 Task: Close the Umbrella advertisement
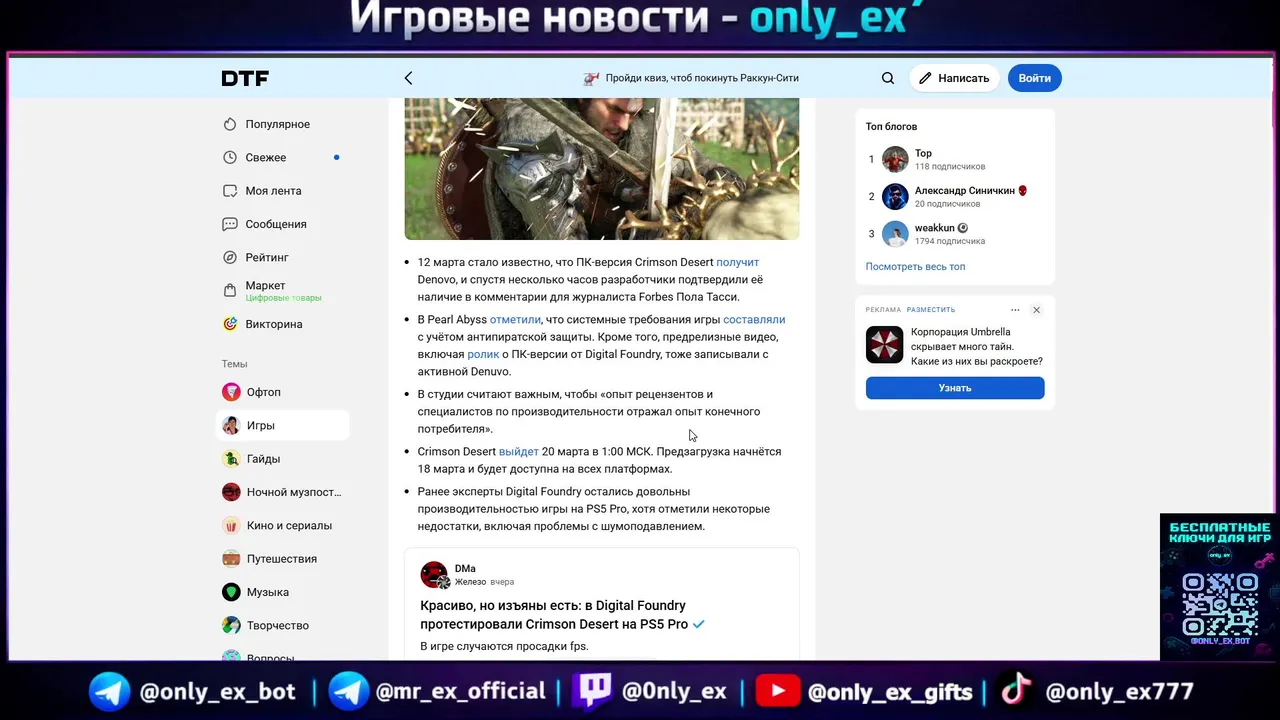pyautogui.click(x=1036, y=310)
